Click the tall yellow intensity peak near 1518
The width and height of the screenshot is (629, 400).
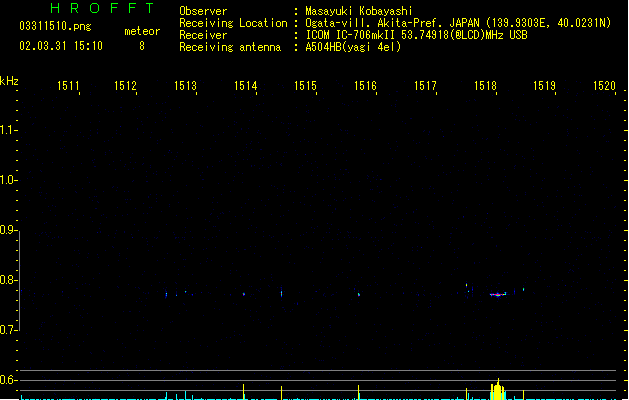click(x=498, y=390)
